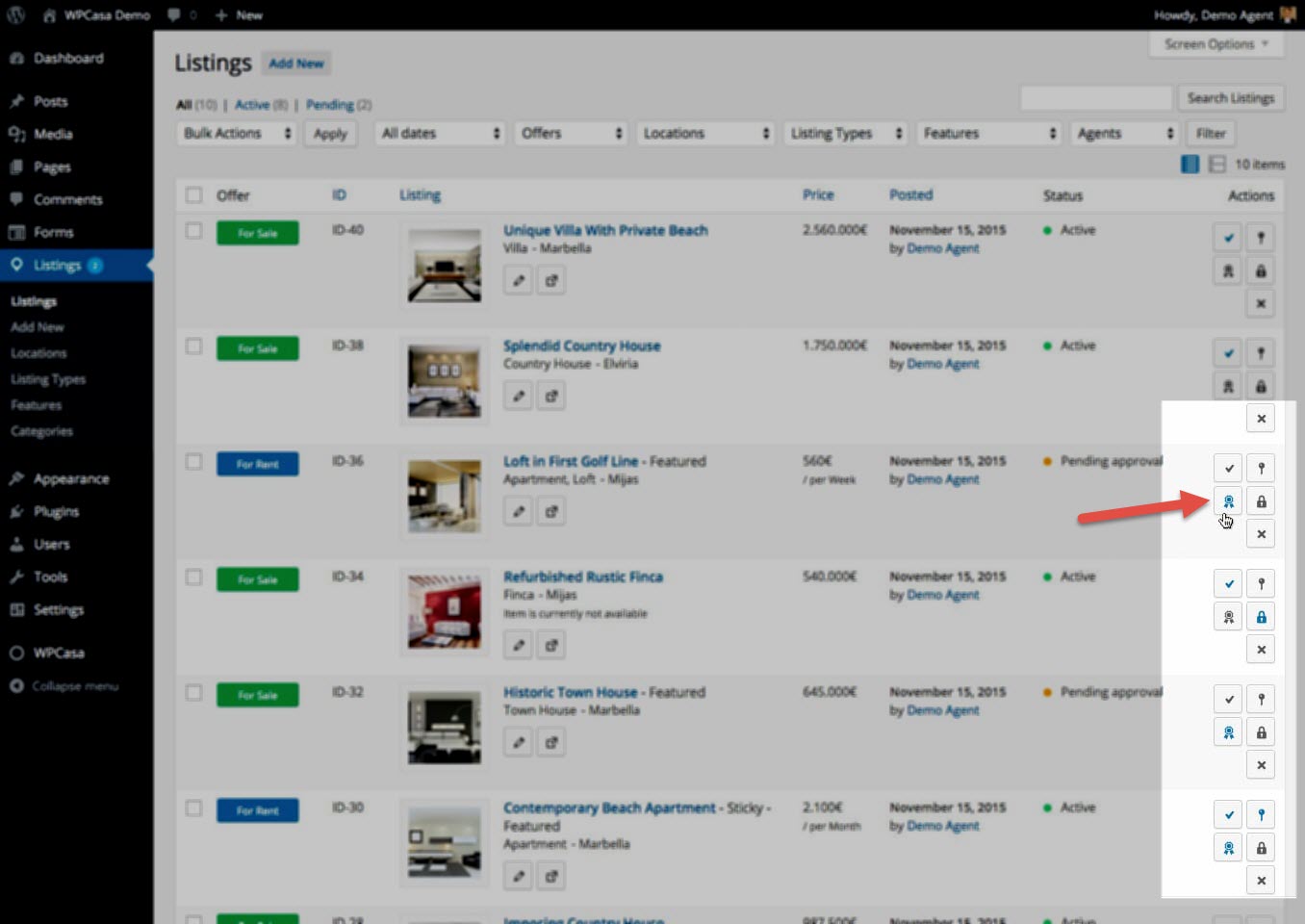Open the comments bubble in the admin bar
Image resolution: width=1305 pixels, height=924 pixels.
pyautogui.click(x=181, y=14)
